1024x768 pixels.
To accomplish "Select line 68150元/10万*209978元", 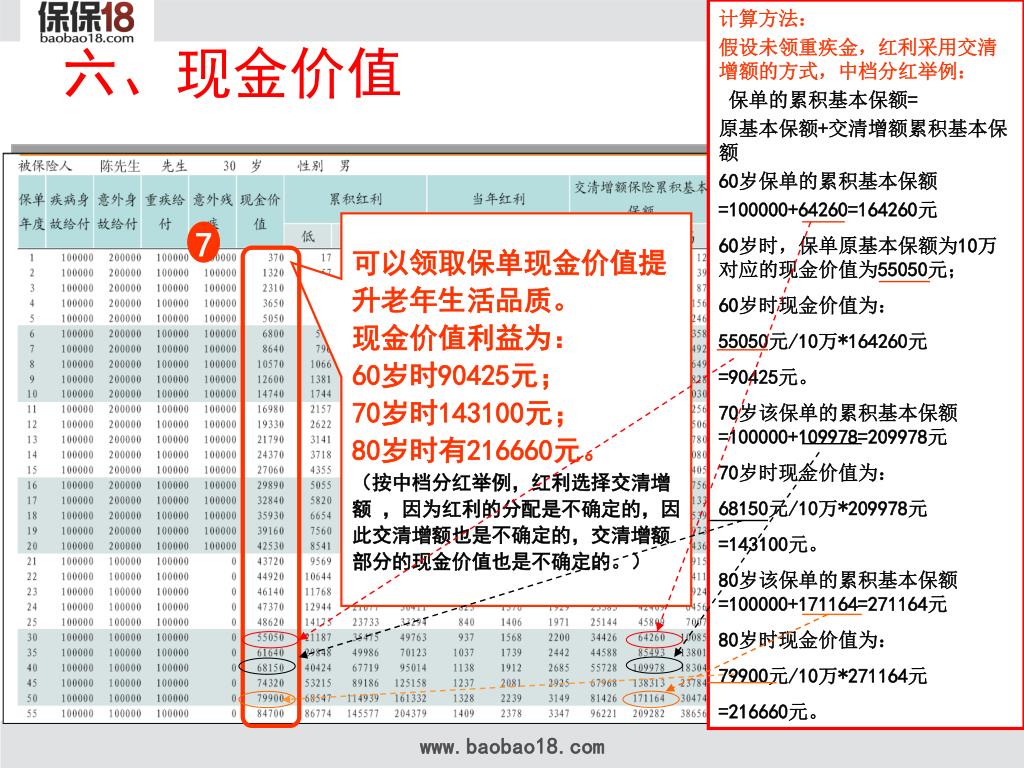I will (823, 508).
